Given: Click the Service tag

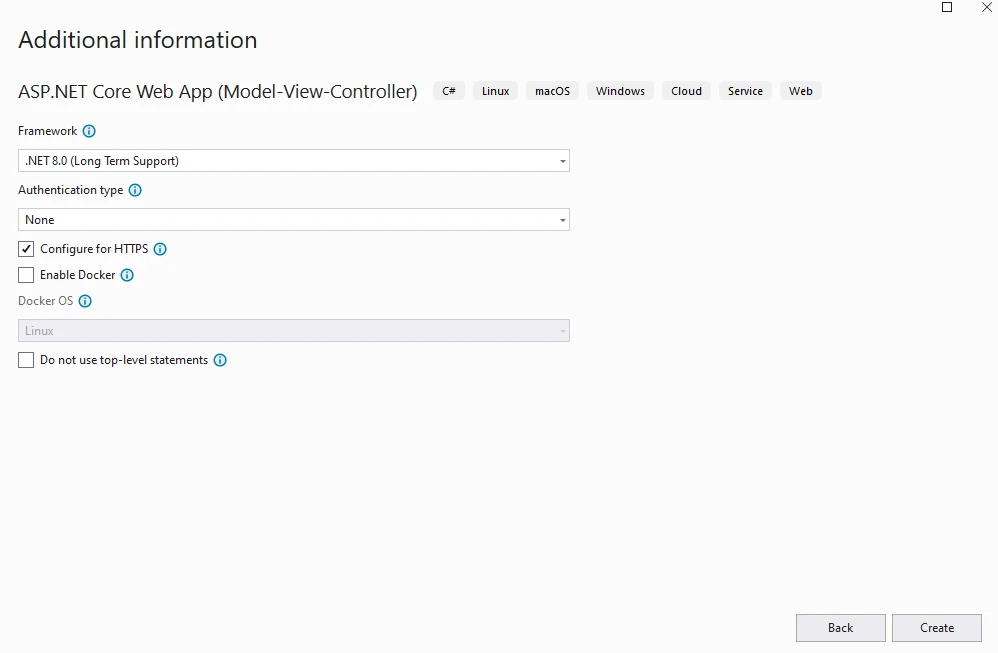Looking at the screenshot, I should point(745,91).
